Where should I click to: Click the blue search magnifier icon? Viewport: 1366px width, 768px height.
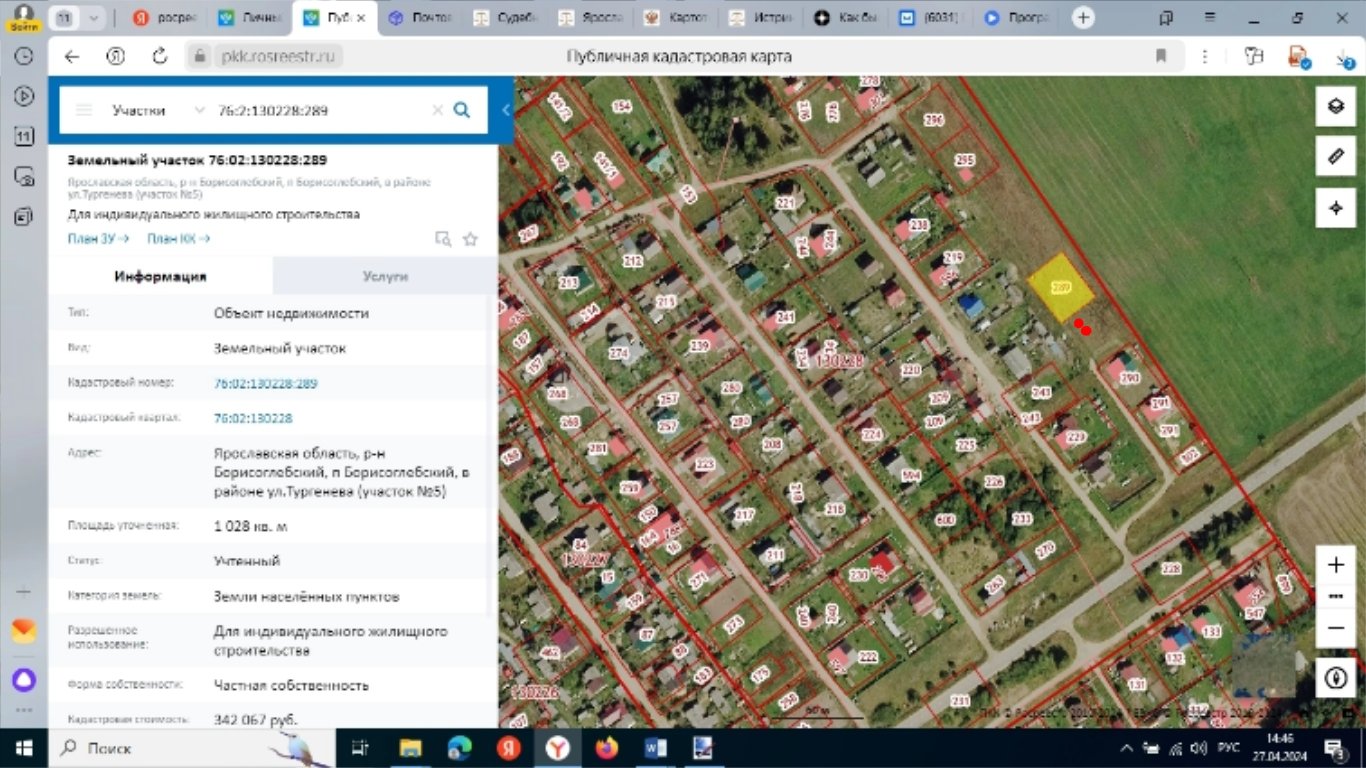461,110
